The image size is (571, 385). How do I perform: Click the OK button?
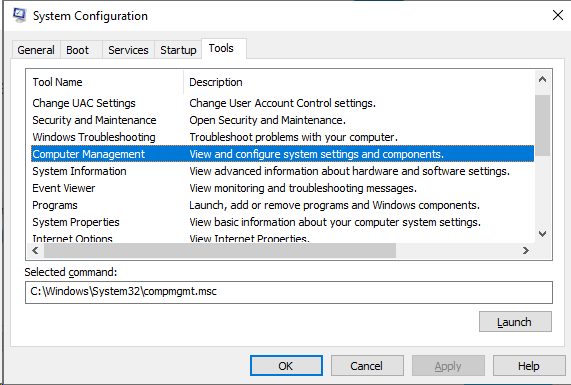click(286, 366)
